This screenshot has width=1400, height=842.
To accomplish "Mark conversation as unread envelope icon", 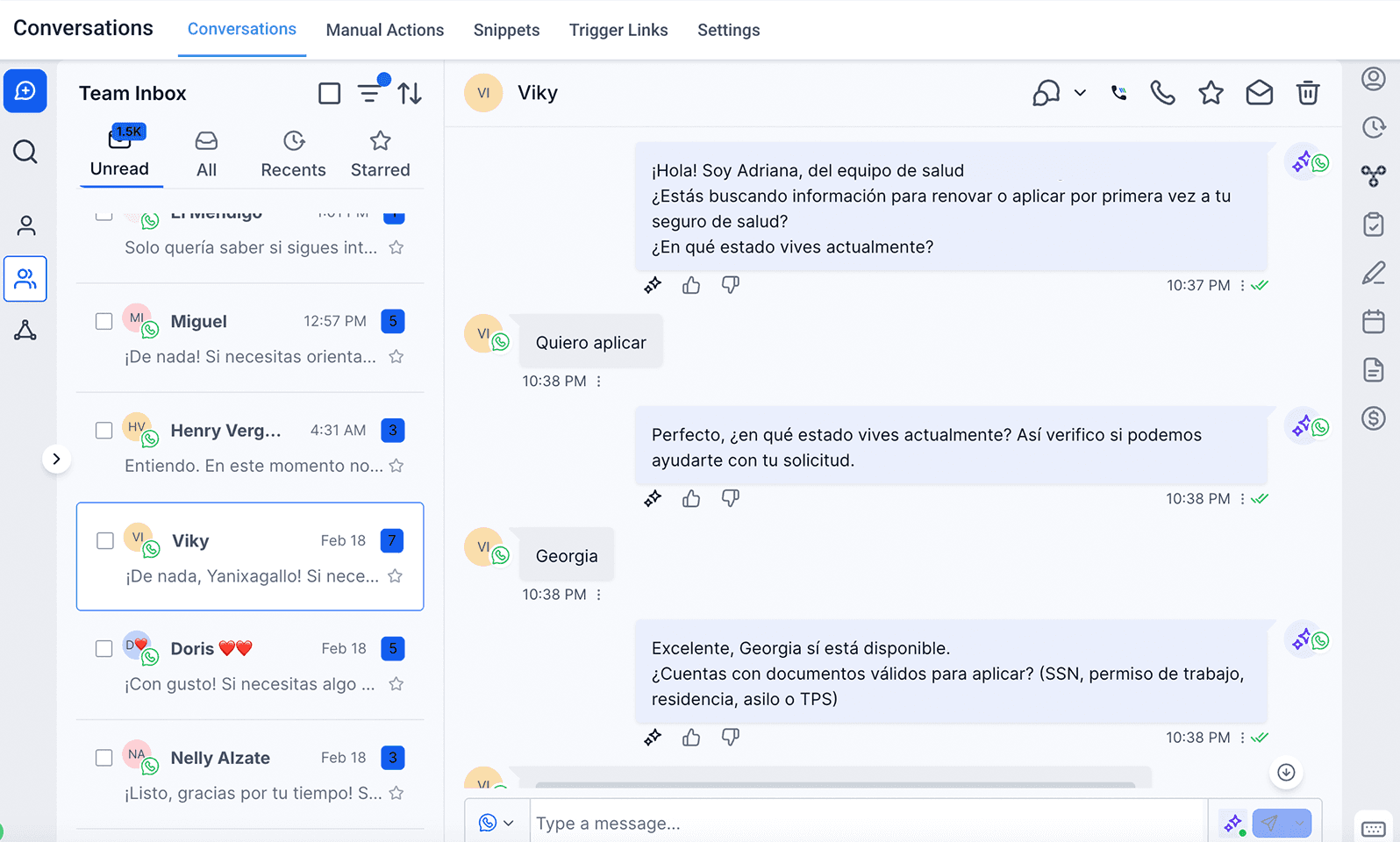I will tap(1259, 93).
